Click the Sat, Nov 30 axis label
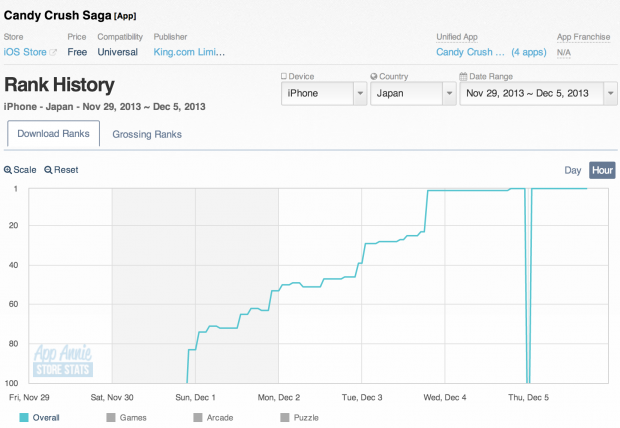 pyautogui.click(x=112, y=398)
